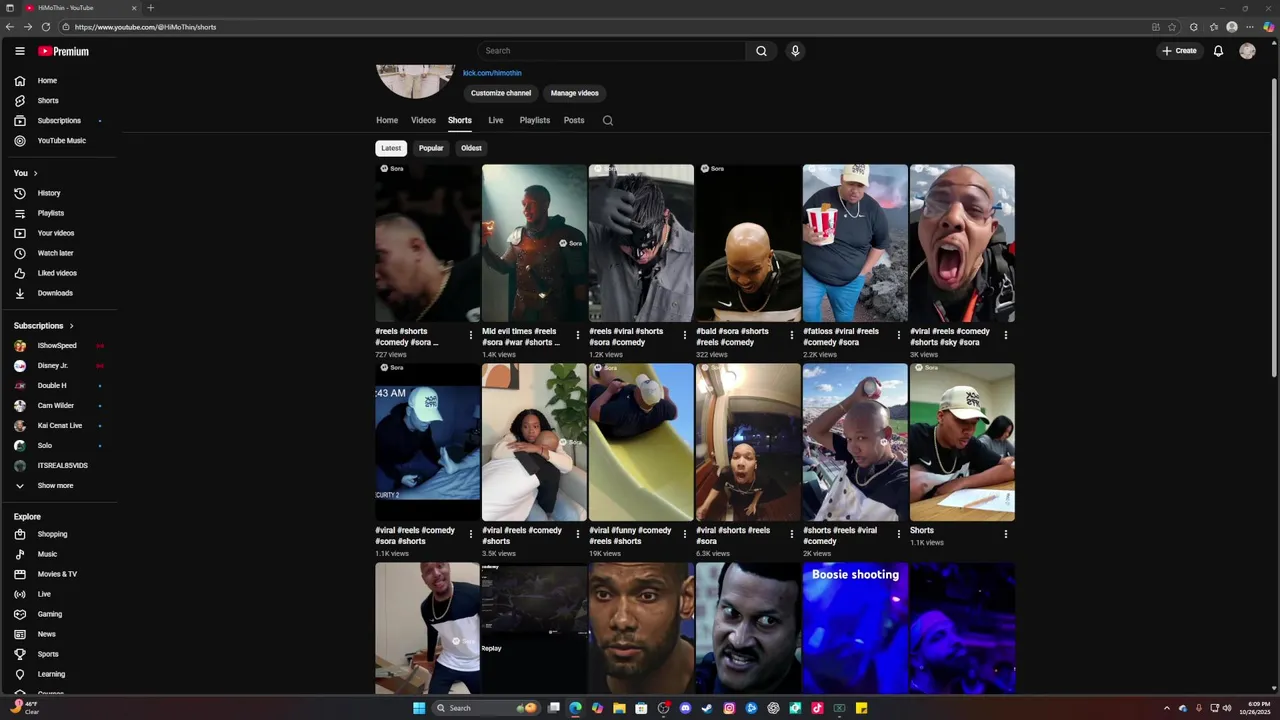This screenshot has width=1280, height=720.
Task: Start voice search with microphone
Action: tap(795, 51)
